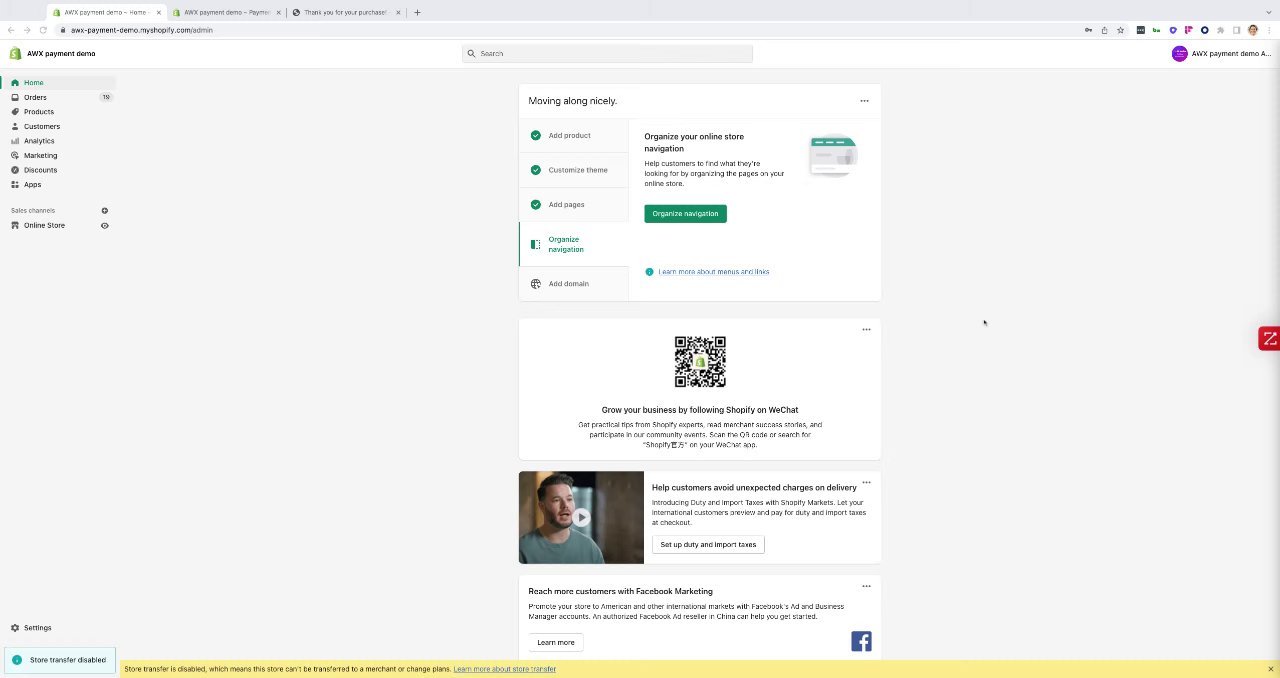Click the red floating widget icon at right edge
The height and width of the screenshot is (678, 1280).
coord(1269,339)
